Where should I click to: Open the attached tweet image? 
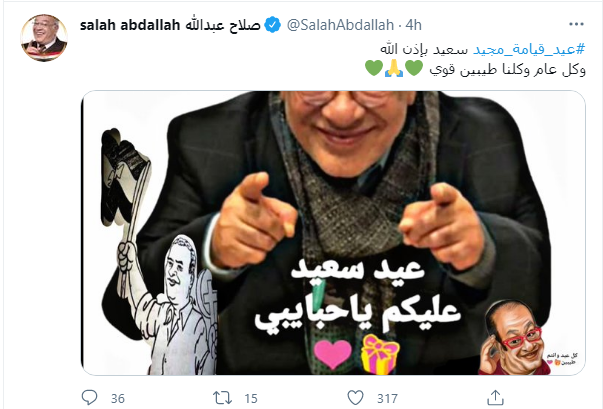[x=333, y=233]
